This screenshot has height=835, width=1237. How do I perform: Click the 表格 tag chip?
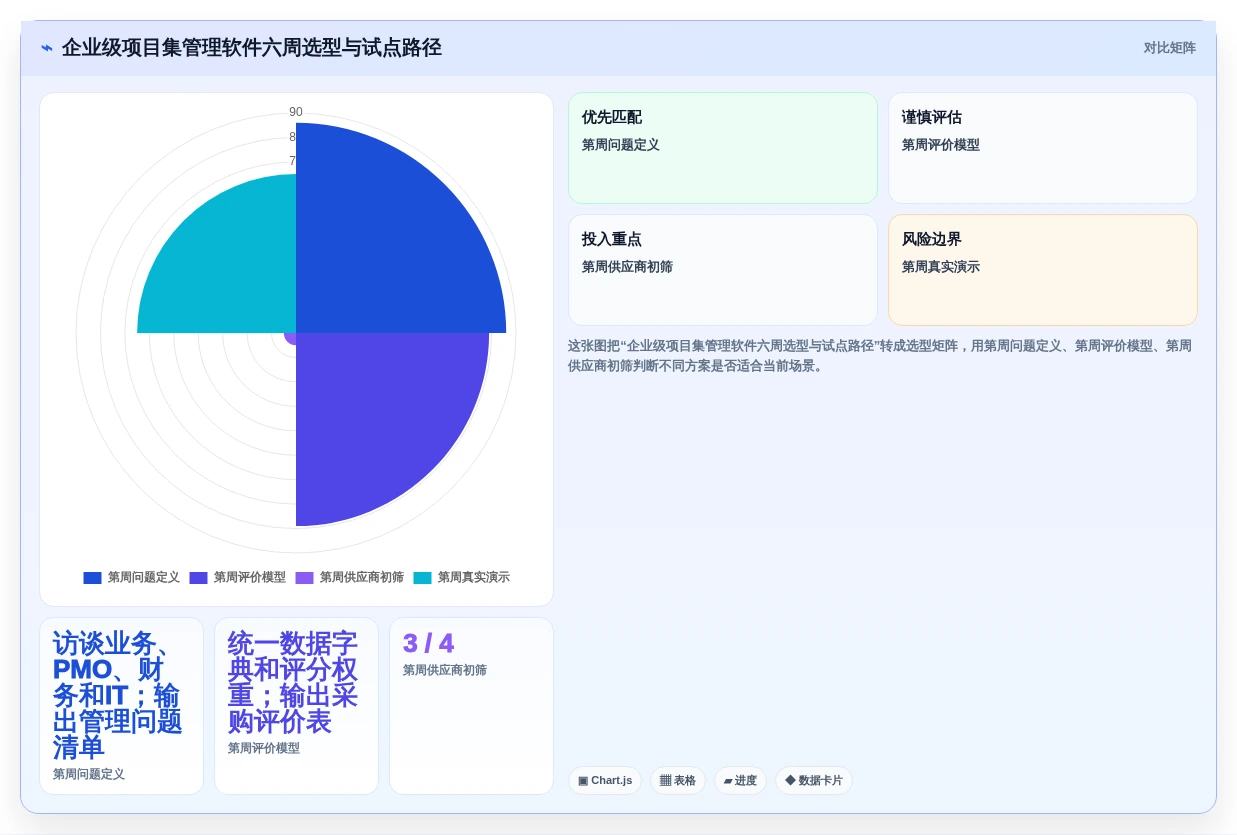(x=678, y=781)
